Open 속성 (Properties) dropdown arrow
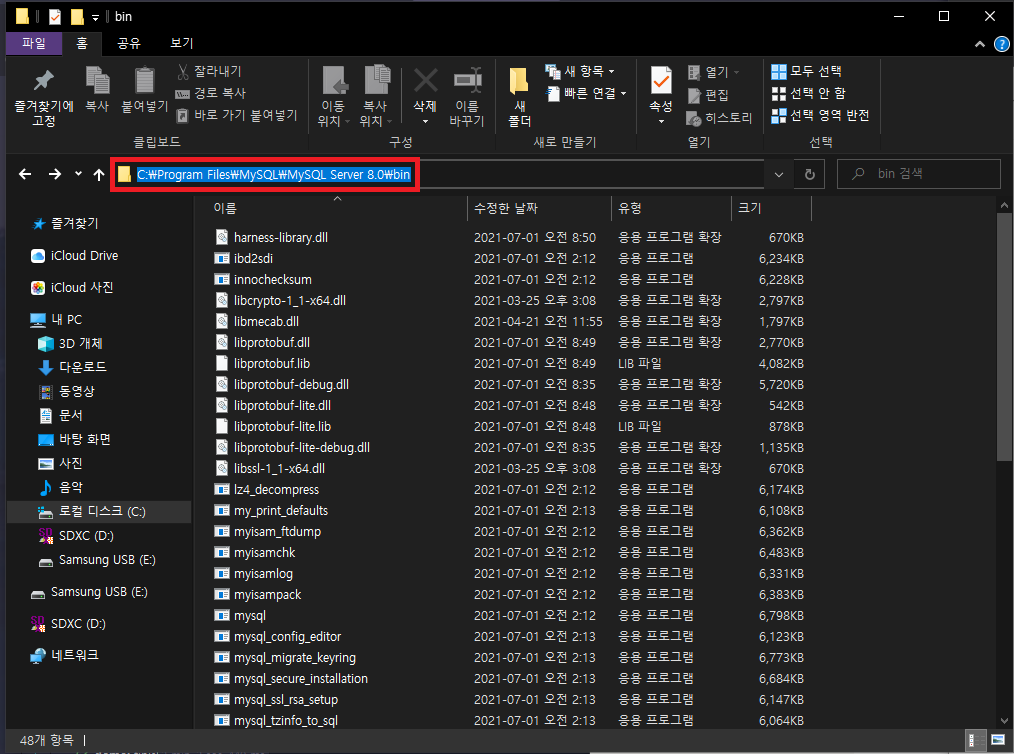 [x=661, y=122]
